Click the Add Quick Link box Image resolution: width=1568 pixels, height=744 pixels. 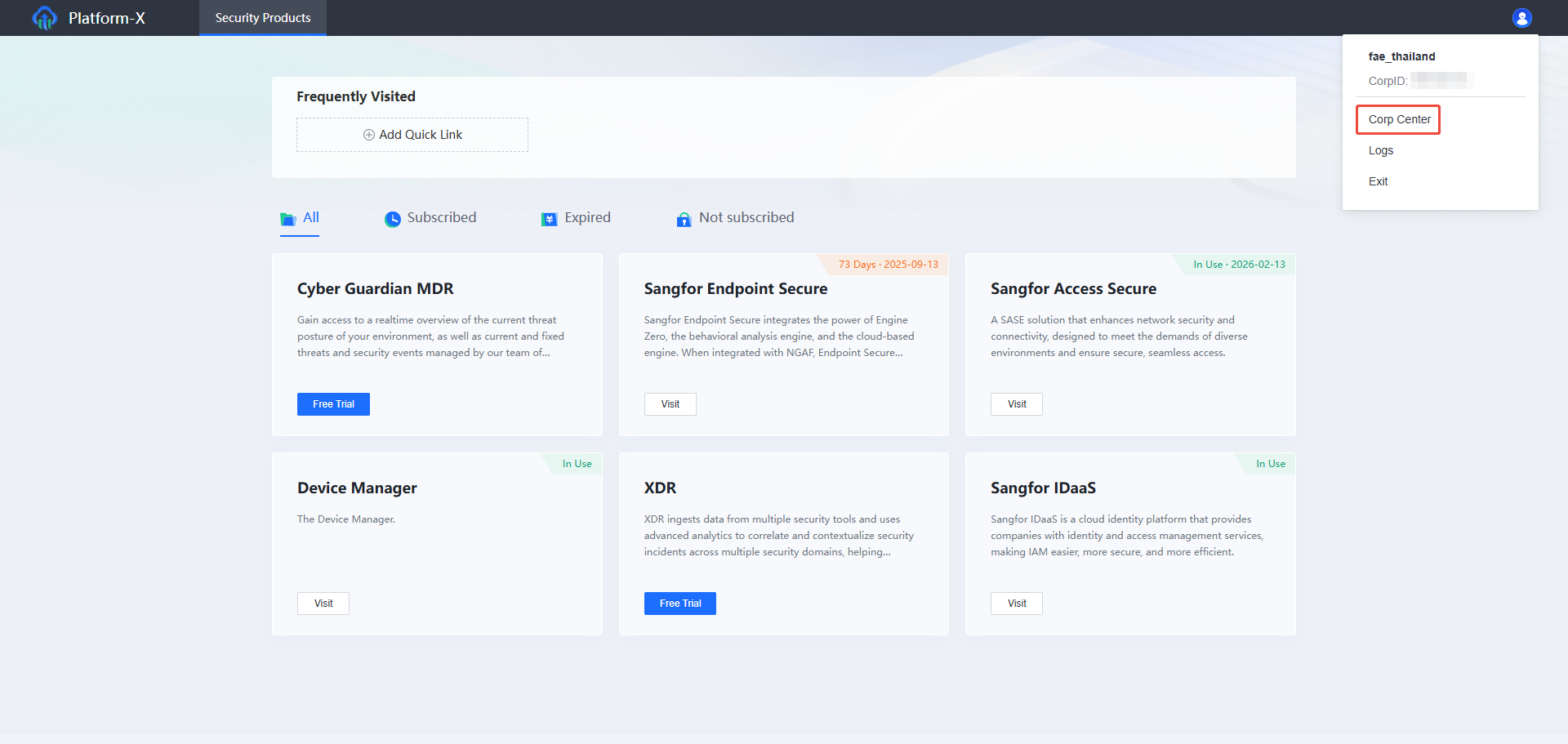point(412,135)
